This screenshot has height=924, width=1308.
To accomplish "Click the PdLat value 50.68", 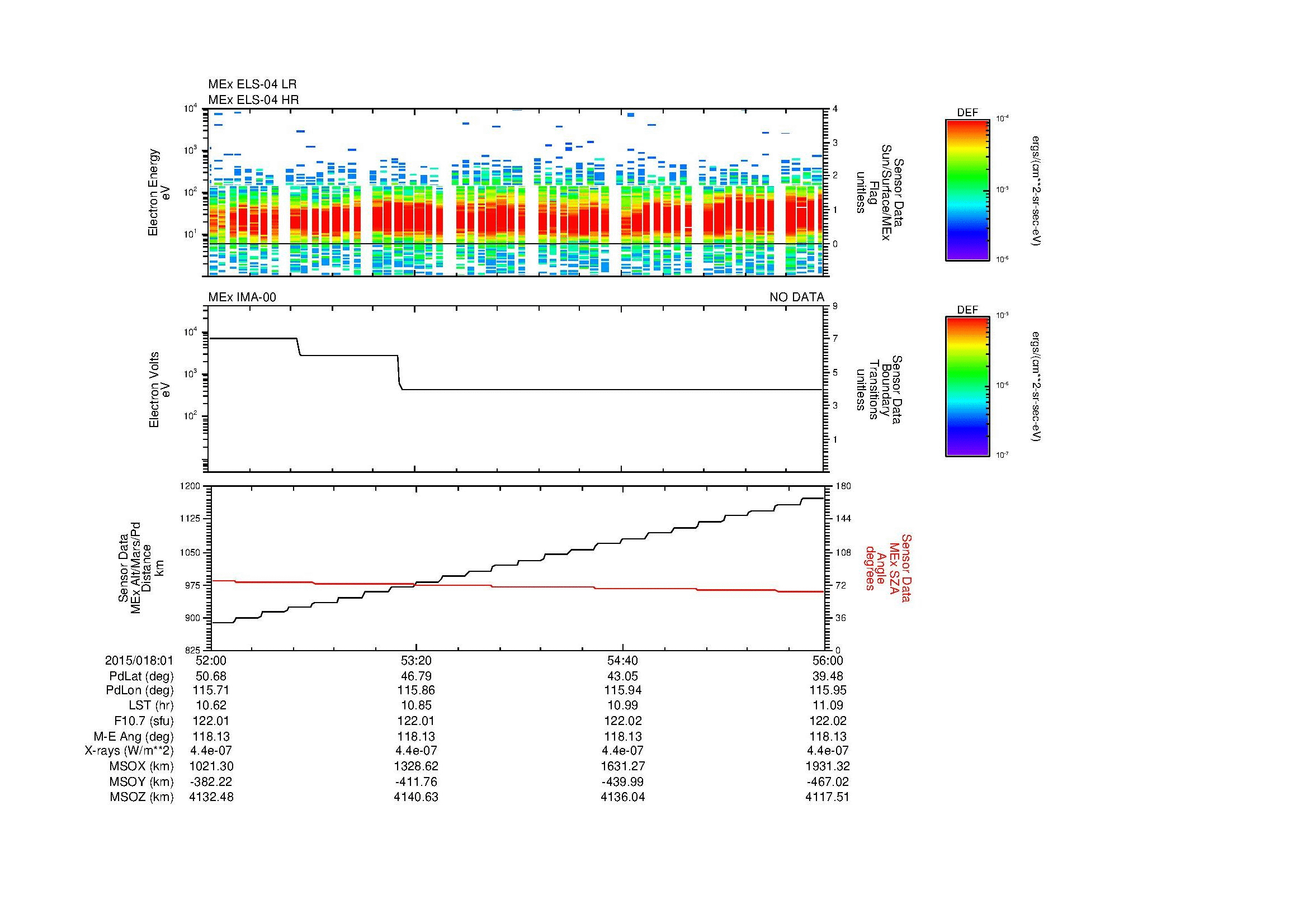I will click(x=211, y=676).
